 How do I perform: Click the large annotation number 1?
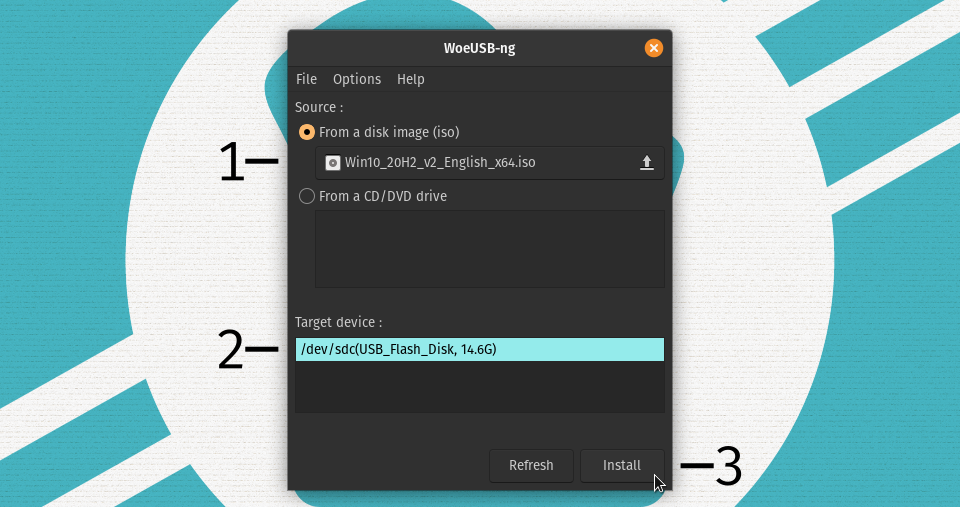[231, 162]
